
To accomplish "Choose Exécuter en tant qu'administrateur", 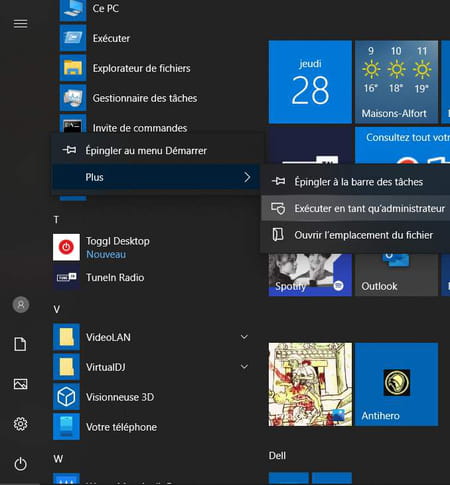I will 355,208.
